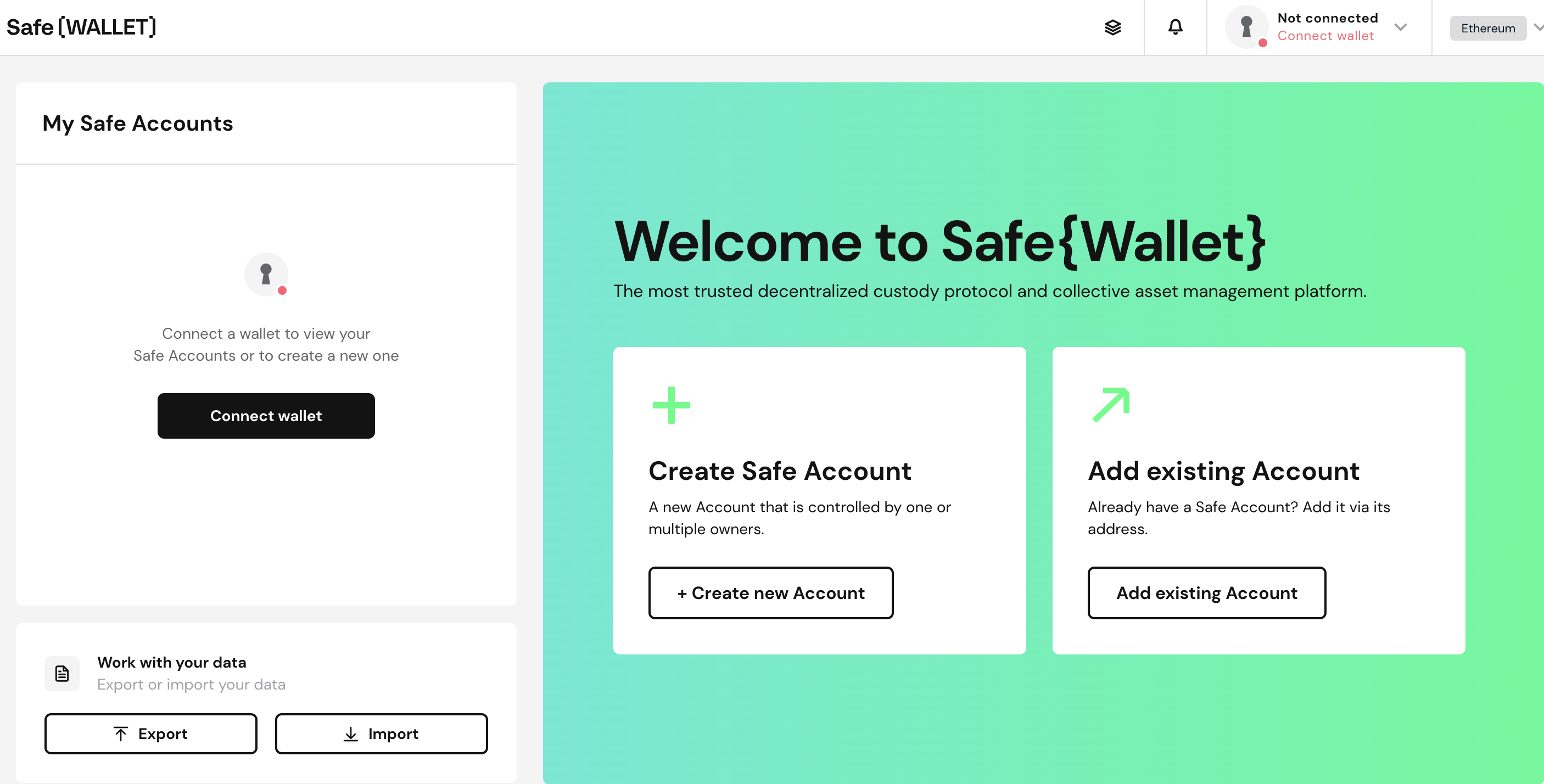
Task: Click the red Connect wallet link
Action: (x=1325, y=36)
